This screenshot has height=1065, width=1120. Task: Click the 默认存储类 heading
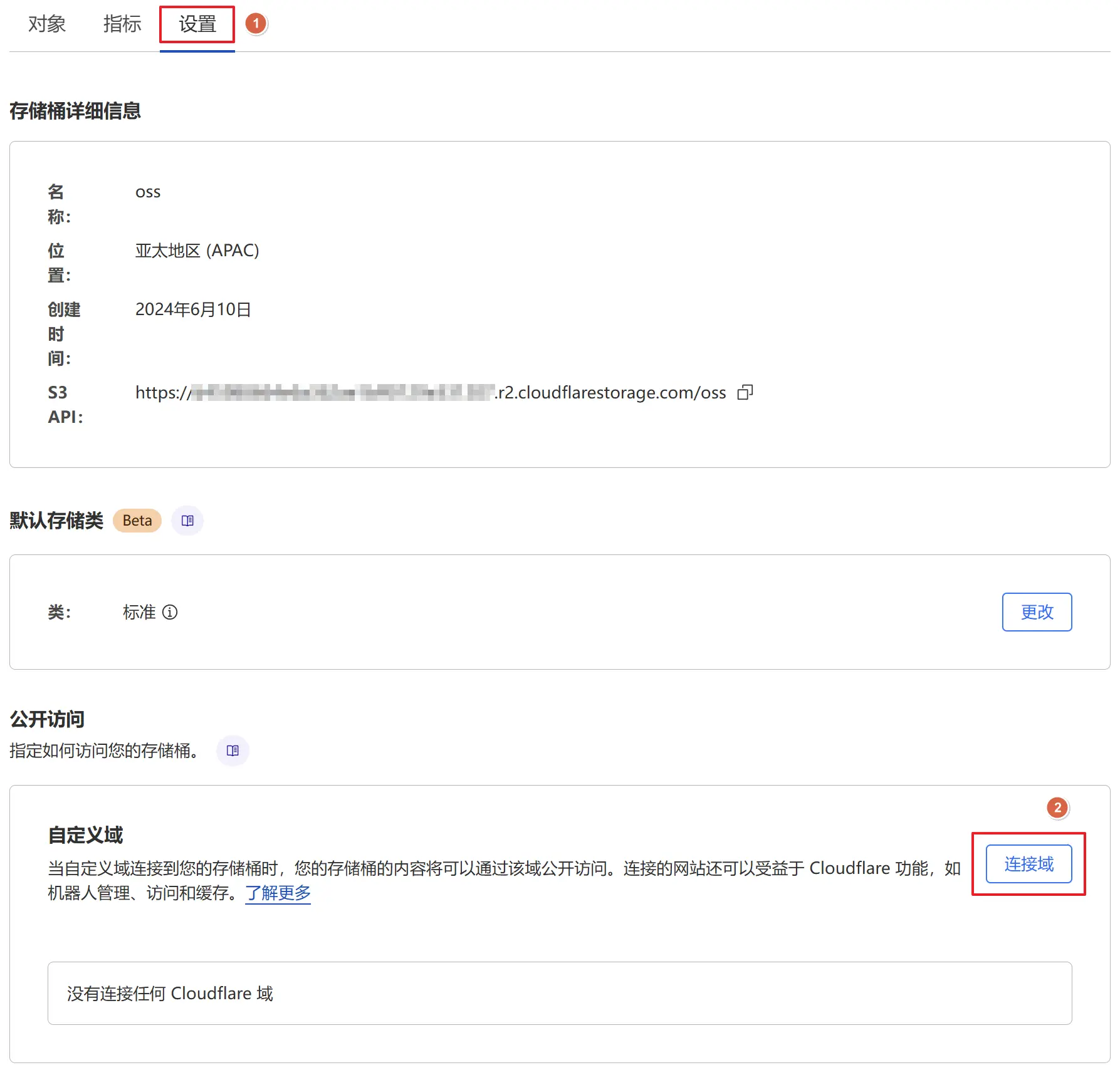point(56,521)
